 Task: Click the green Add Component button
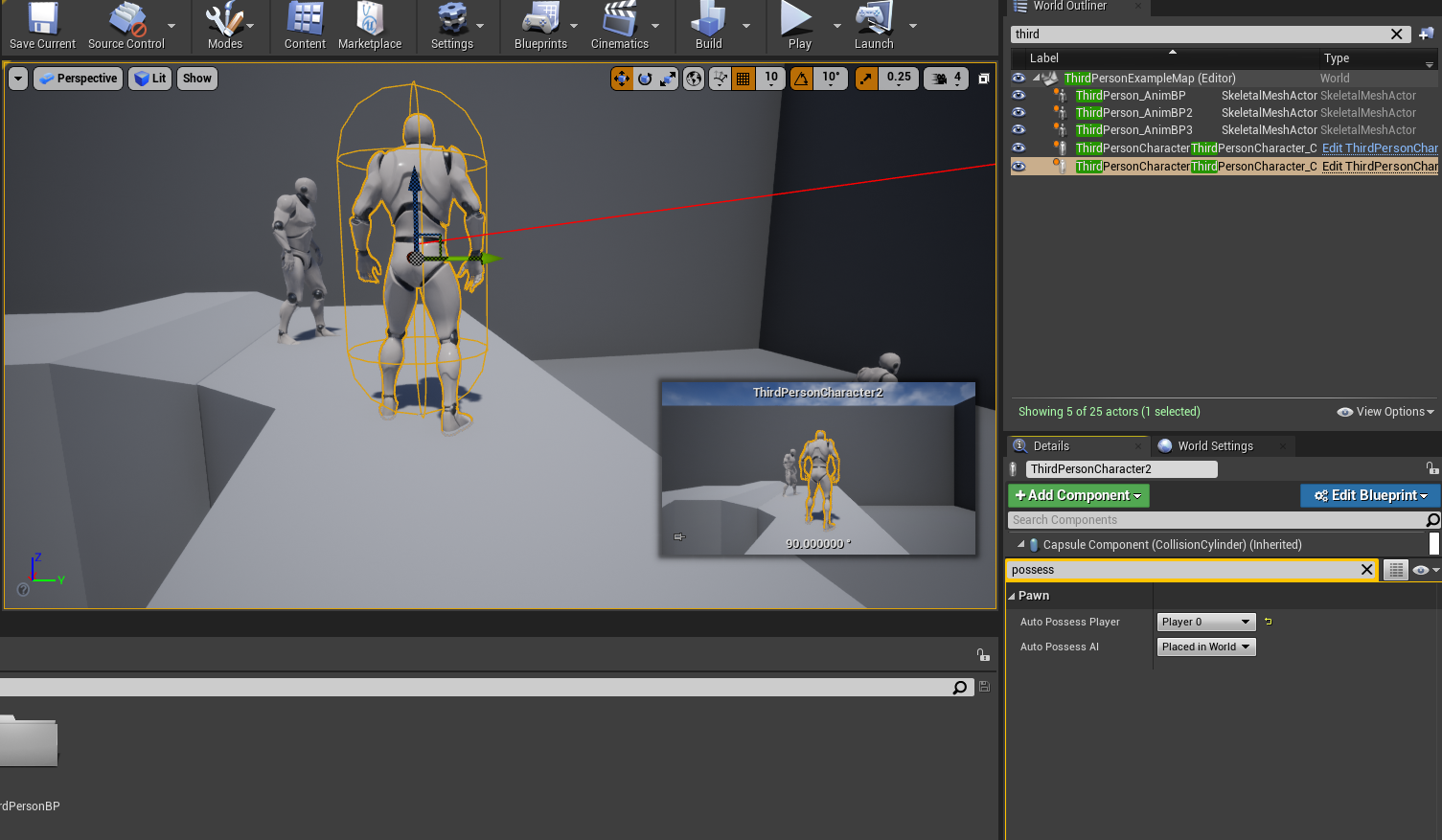[1078, 495]
